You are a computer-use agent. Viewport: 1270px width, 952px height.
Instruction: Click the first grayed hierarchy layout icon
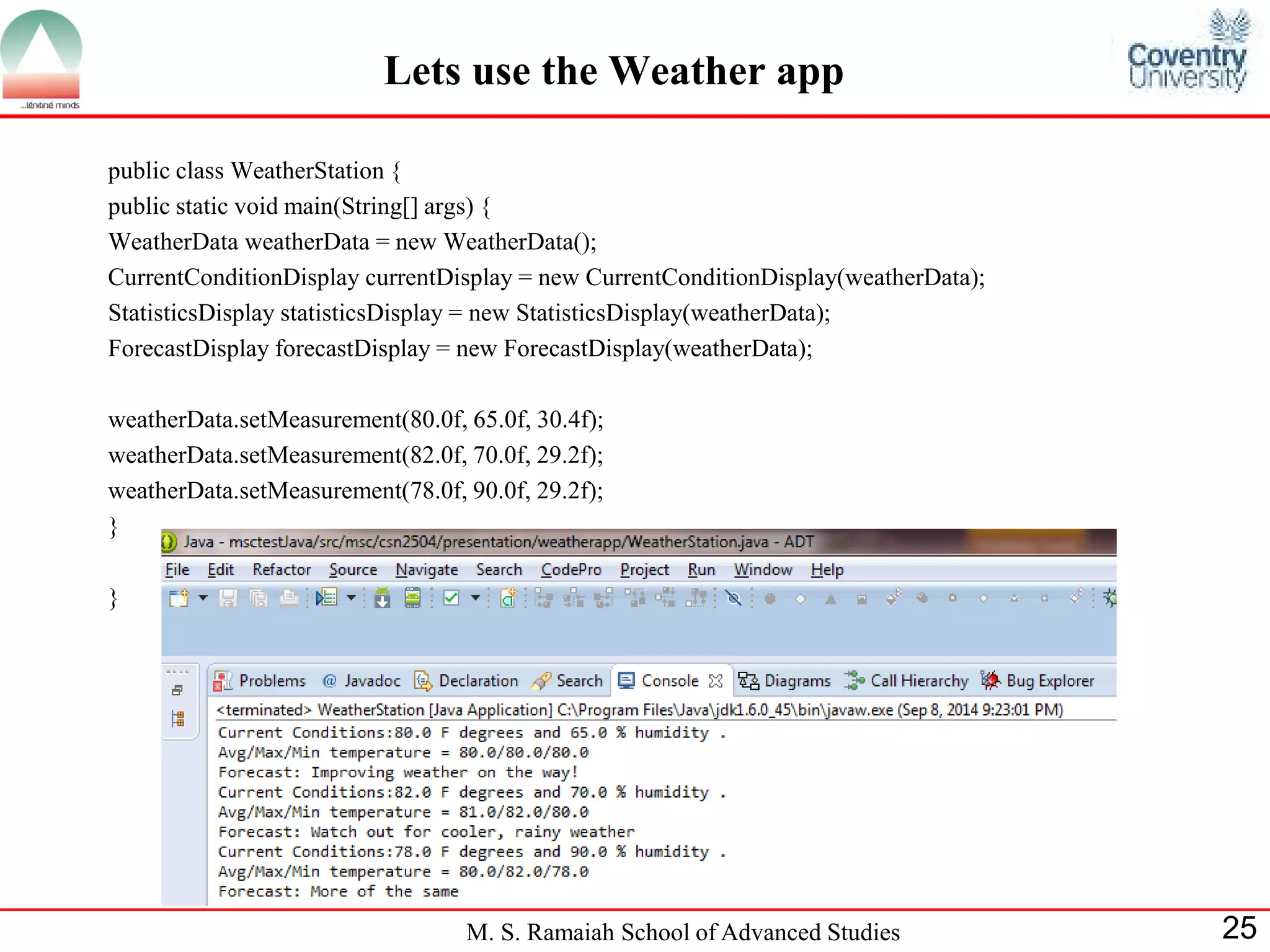(544, 598)
